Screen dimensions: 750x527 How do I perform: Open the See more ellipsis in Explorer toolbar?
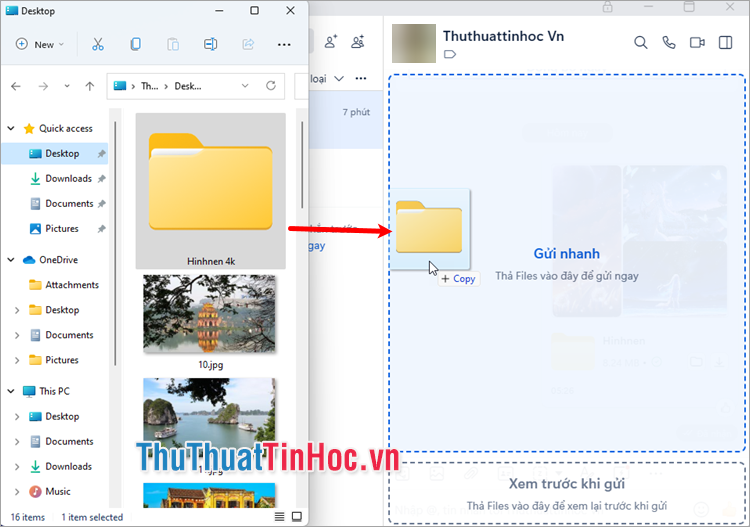[284, 44]
